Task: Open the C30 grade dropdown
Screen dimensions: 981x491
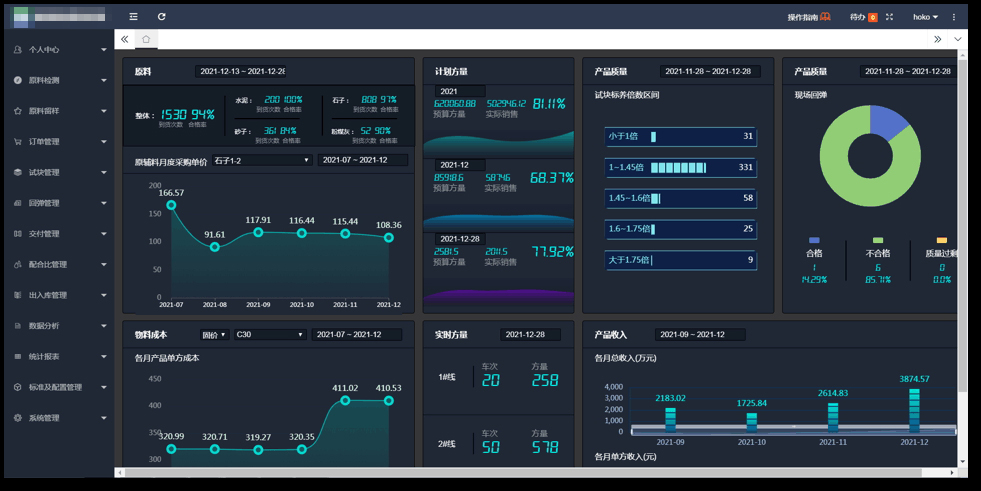Action: pos(269,335)
